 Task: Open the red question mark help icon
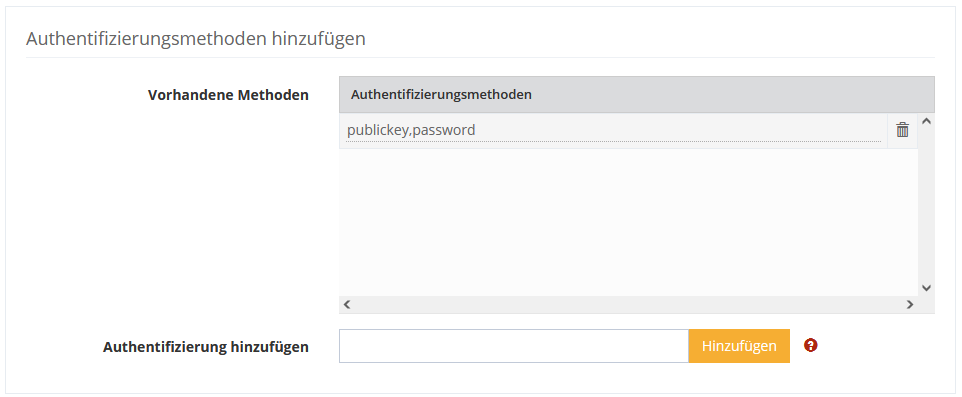(810, 345)
